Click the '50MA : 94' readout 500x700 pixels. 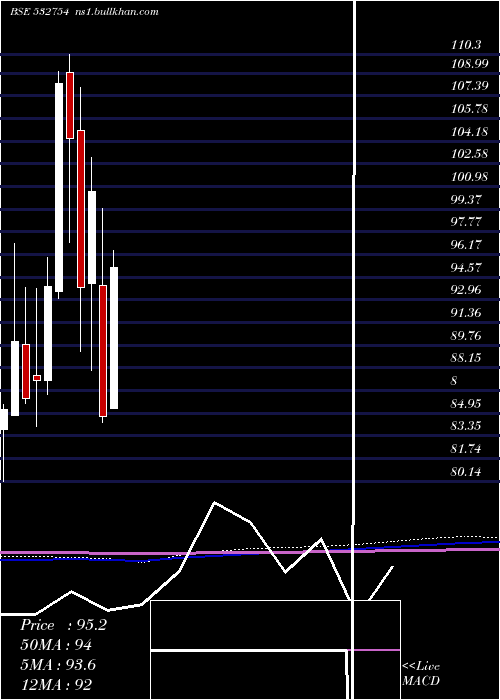tap(56, 645)
